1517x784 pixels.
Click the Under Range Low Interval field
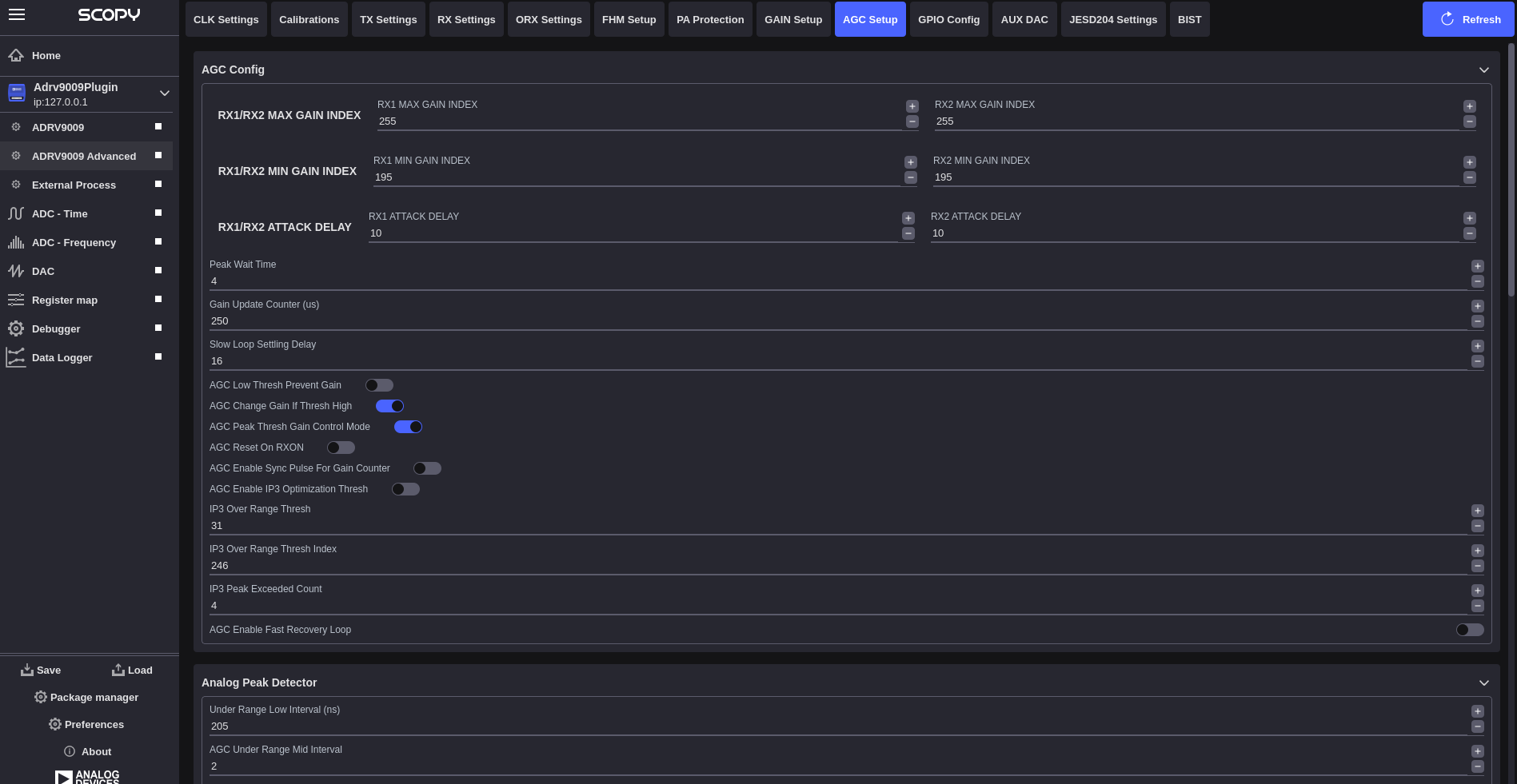point(838,726)
